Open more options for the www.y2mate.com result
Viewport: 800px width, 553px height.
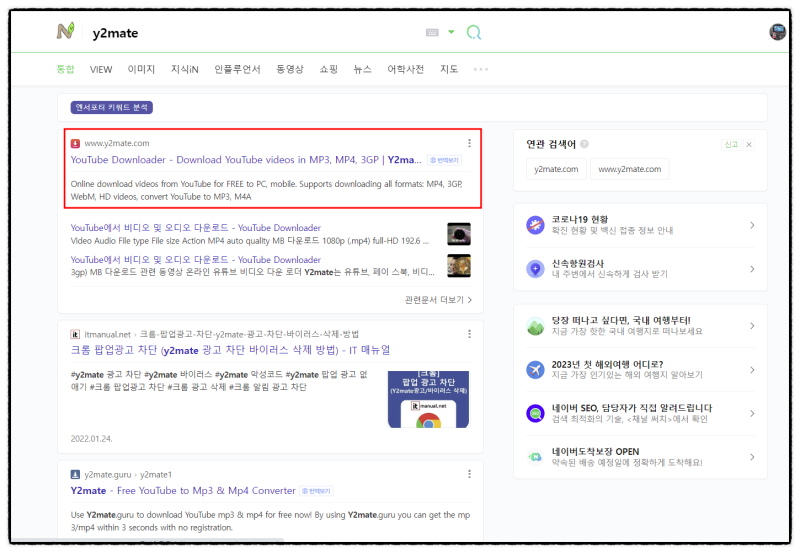point(469,143)
